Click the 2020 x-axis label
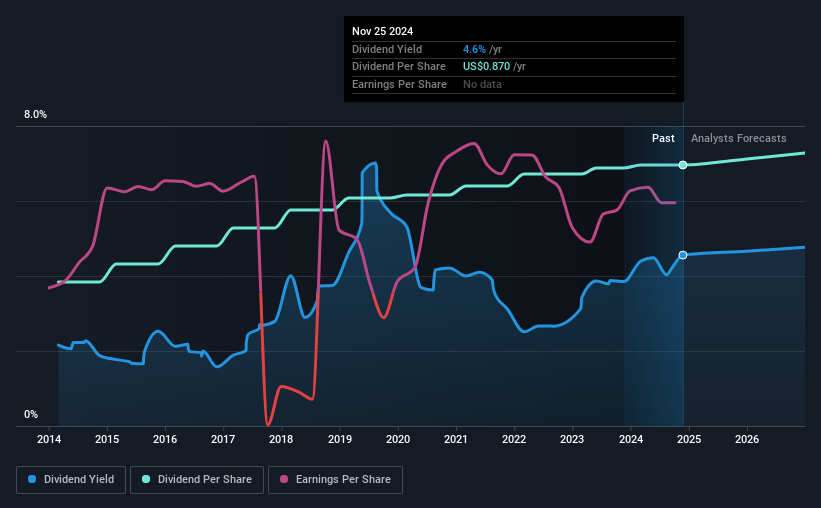 pos(398,439)
